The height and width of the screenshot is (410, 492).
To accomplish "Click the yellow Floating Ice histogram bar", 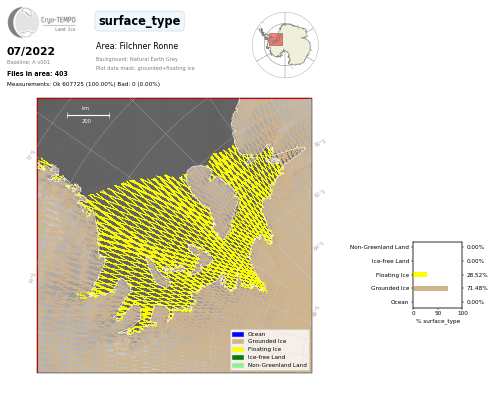I will (x=420, y=275).
